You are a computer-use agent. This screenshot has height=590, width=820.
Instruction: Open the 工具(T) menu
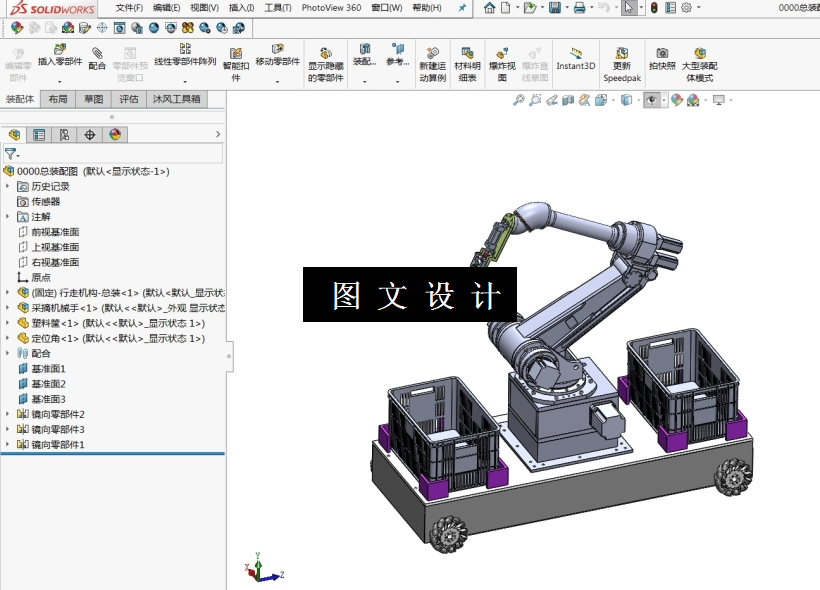pyautogui.click(x=278, y=8)
